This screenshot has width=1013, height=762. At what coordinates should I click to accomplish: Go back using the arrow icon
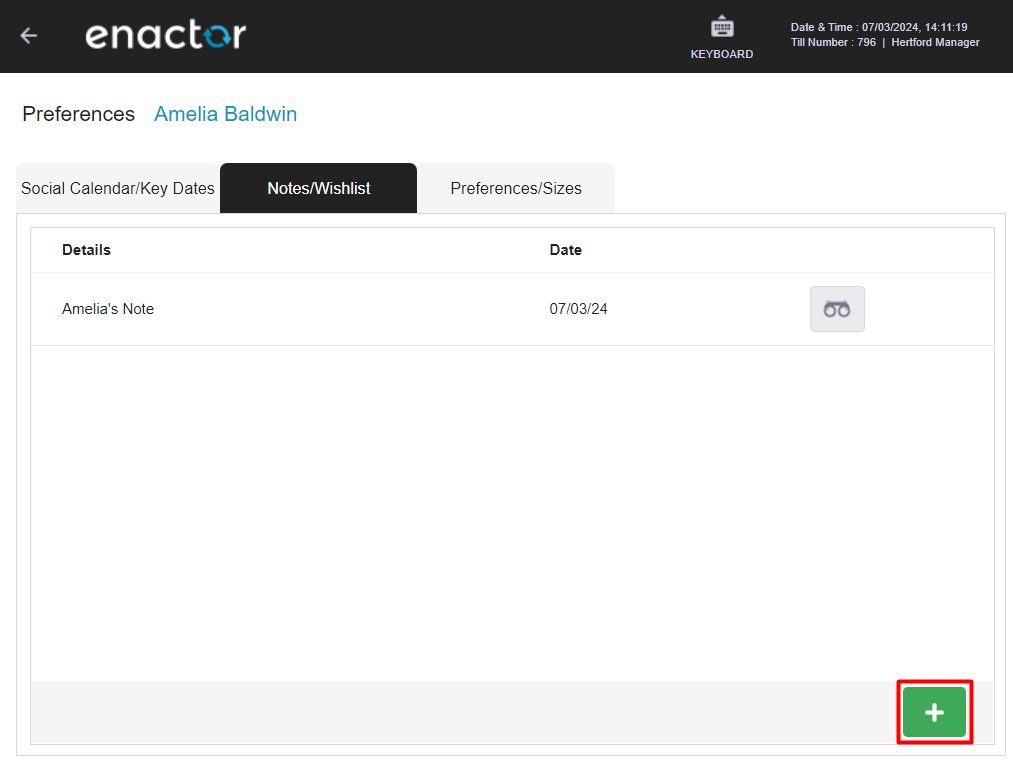pyautogui.click(x=28, y=35)
